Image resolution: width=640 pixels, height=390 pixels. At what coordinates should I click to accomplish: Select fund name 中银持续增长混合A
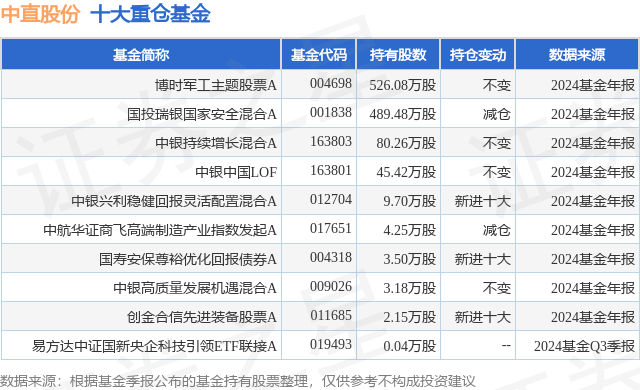(216, 143)
